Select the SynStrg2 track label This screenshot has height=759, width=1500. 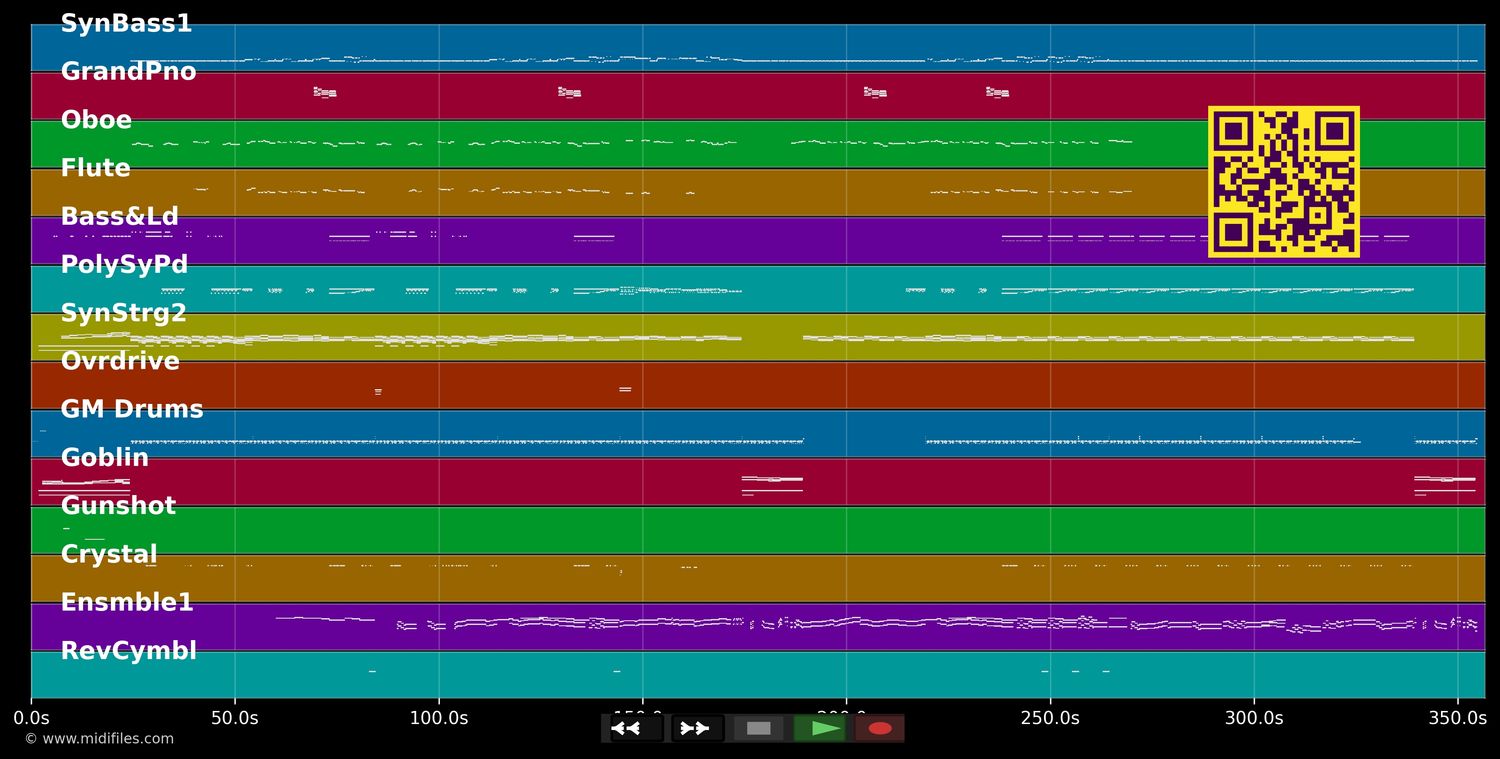pos(123,313)
